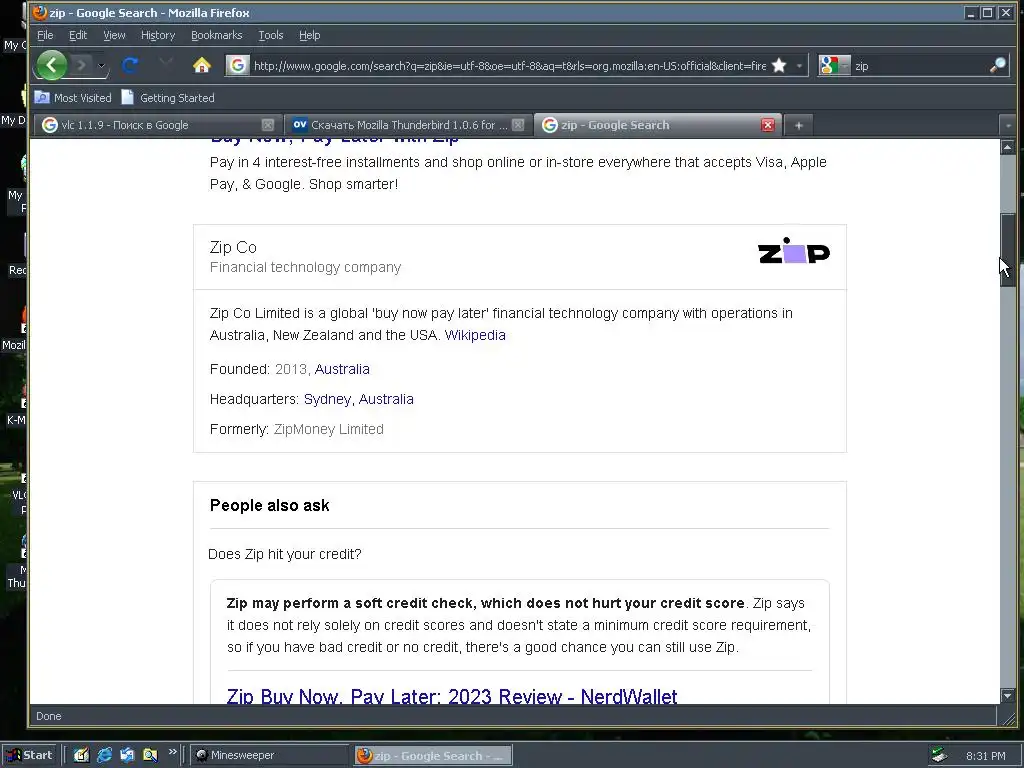The height and width of the screenshot is (768, 1024).
Task: Click the Australia link next to Founded
Action: 342,369
